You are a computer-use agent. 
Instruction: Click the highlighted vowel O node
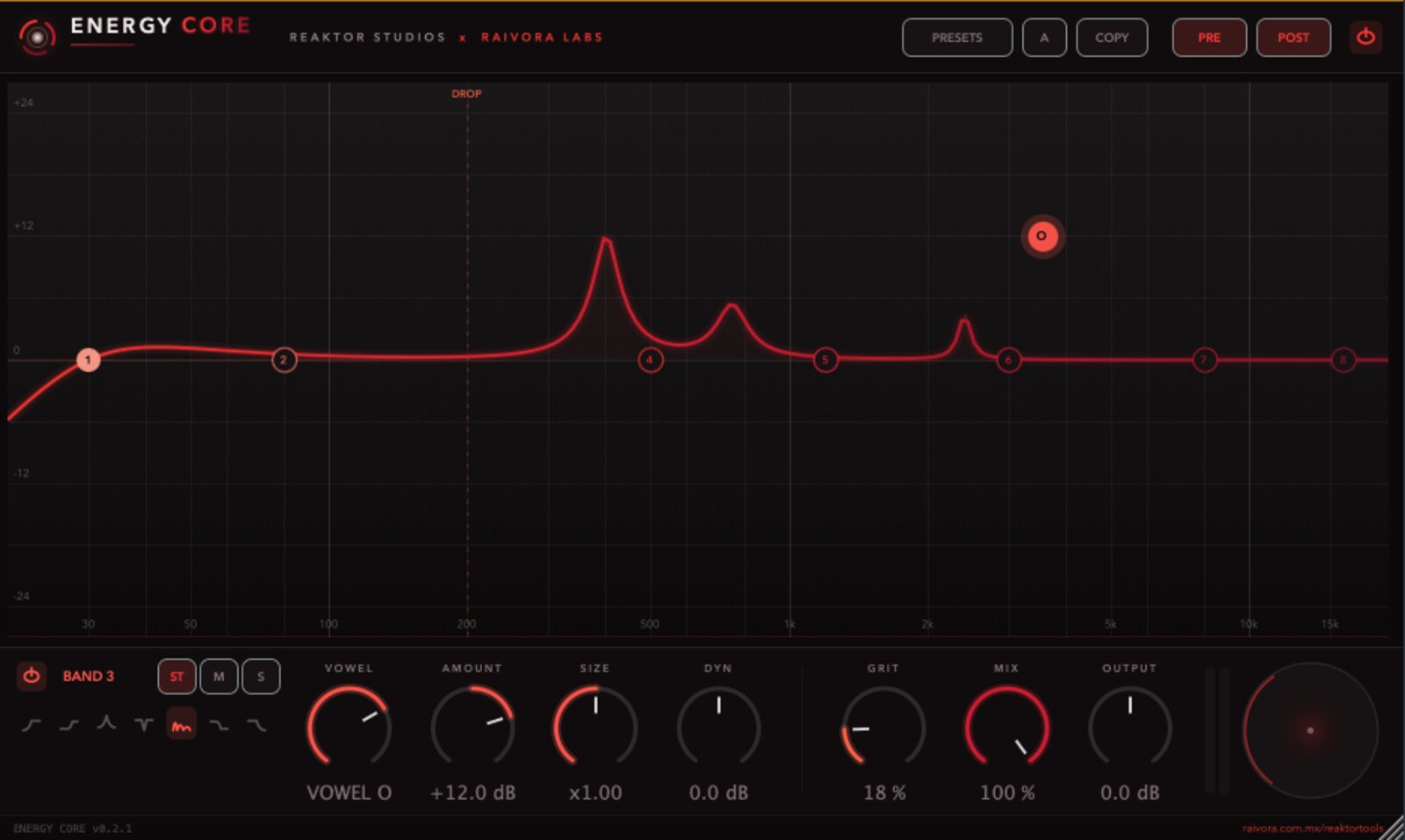point(1042,235)
